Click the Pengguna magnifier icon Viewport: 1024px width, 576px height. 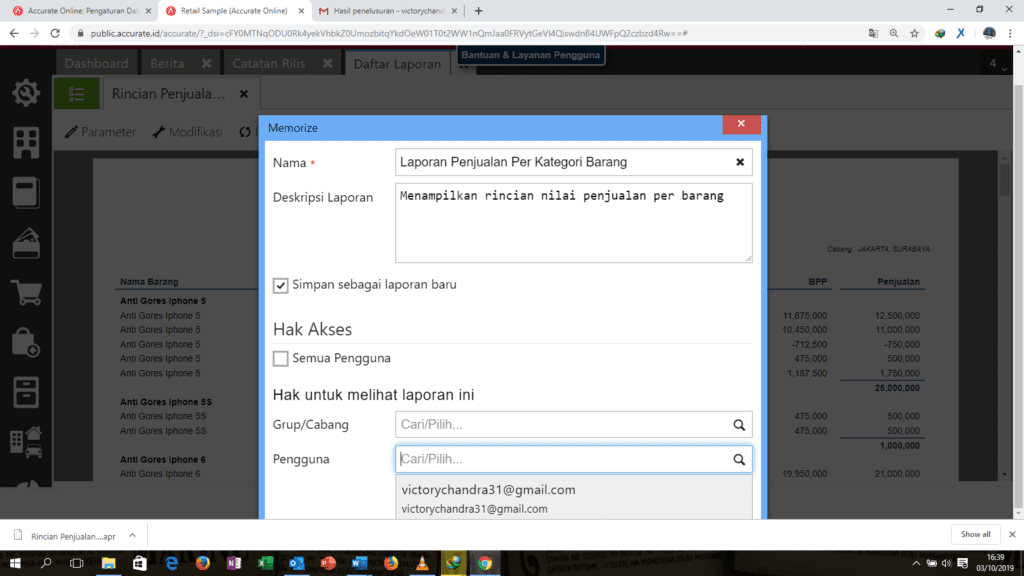[739, 460]
